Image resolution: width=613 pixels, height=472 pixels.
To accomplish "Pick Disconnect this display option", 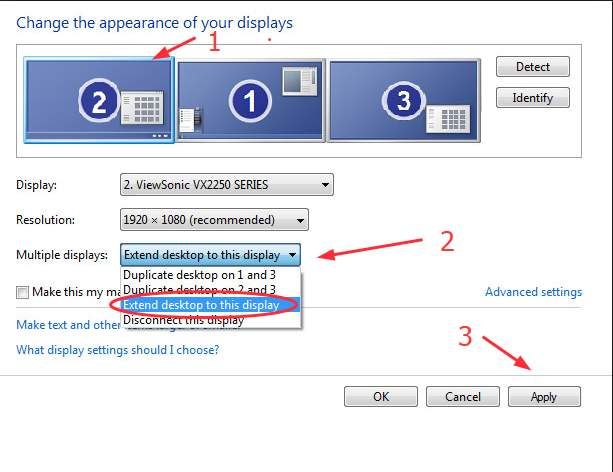I will pyautogui.click(x=182, y=320).
